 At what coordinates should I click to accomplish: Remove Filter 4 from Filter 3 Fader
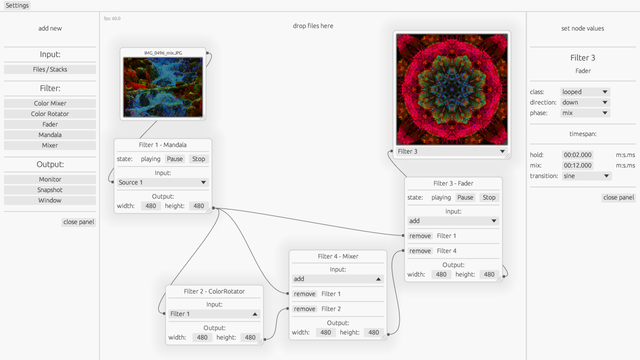tap(420, 251)
